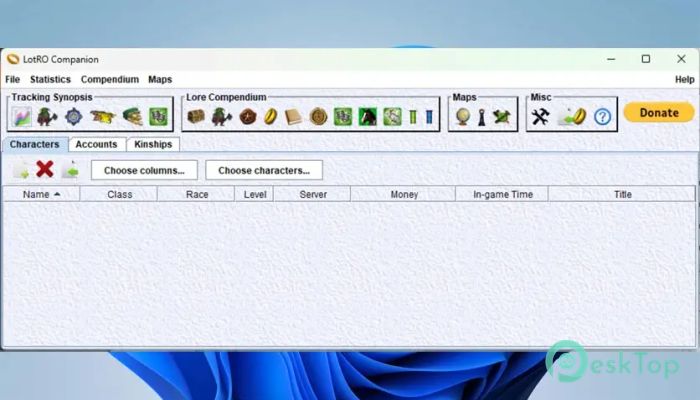Open the Help menu
The image size is (700, 400).
pyautogui.click(x=685, y=79)
